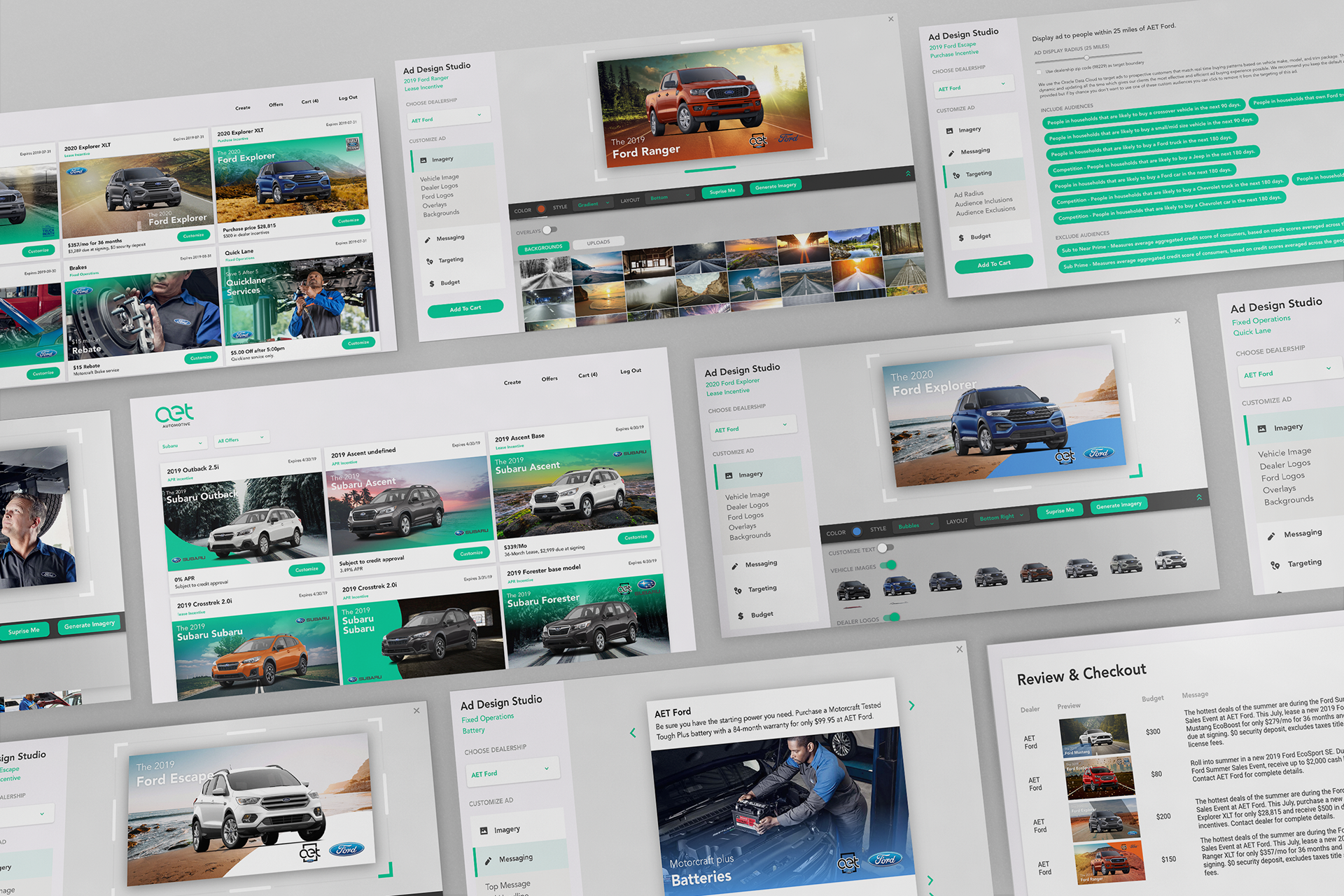
Task: Show next Battery ad preview with right arrow
Action: point(911,706)
